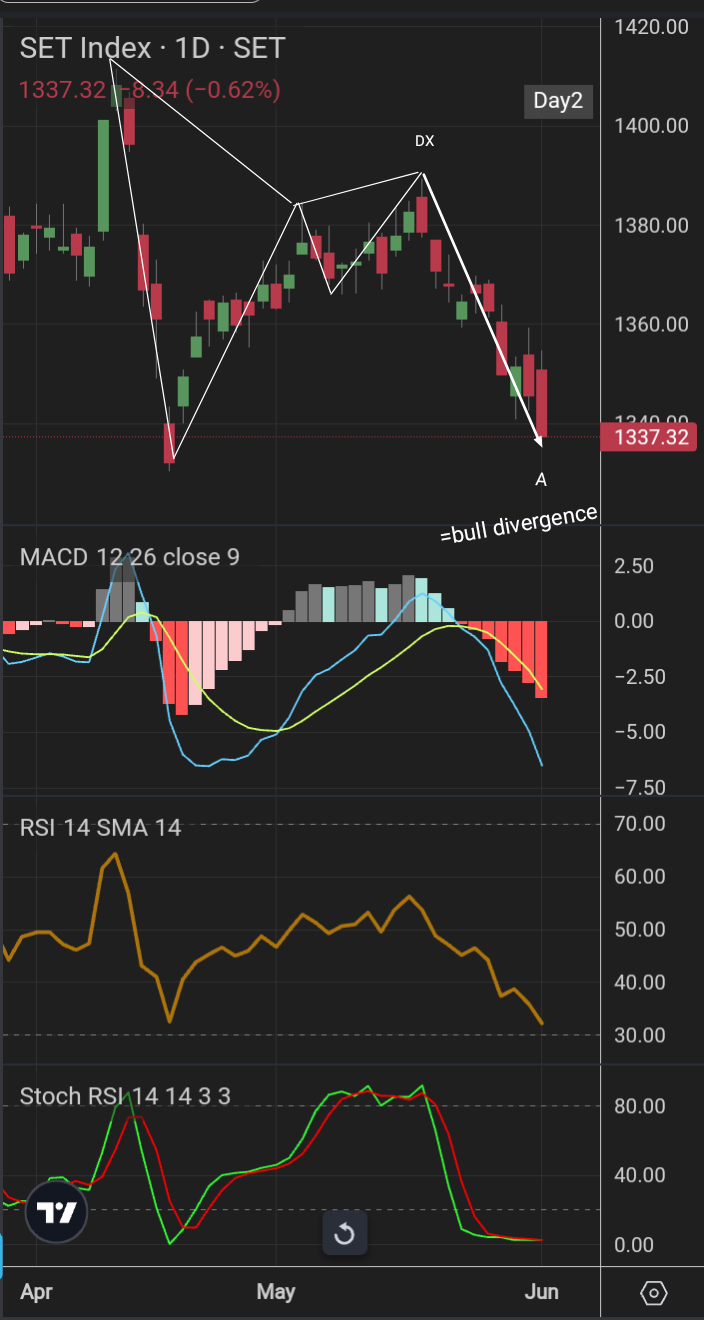Click the Apr label on time axis
The image size is (704, 1320).
[x=36, y=1291]
